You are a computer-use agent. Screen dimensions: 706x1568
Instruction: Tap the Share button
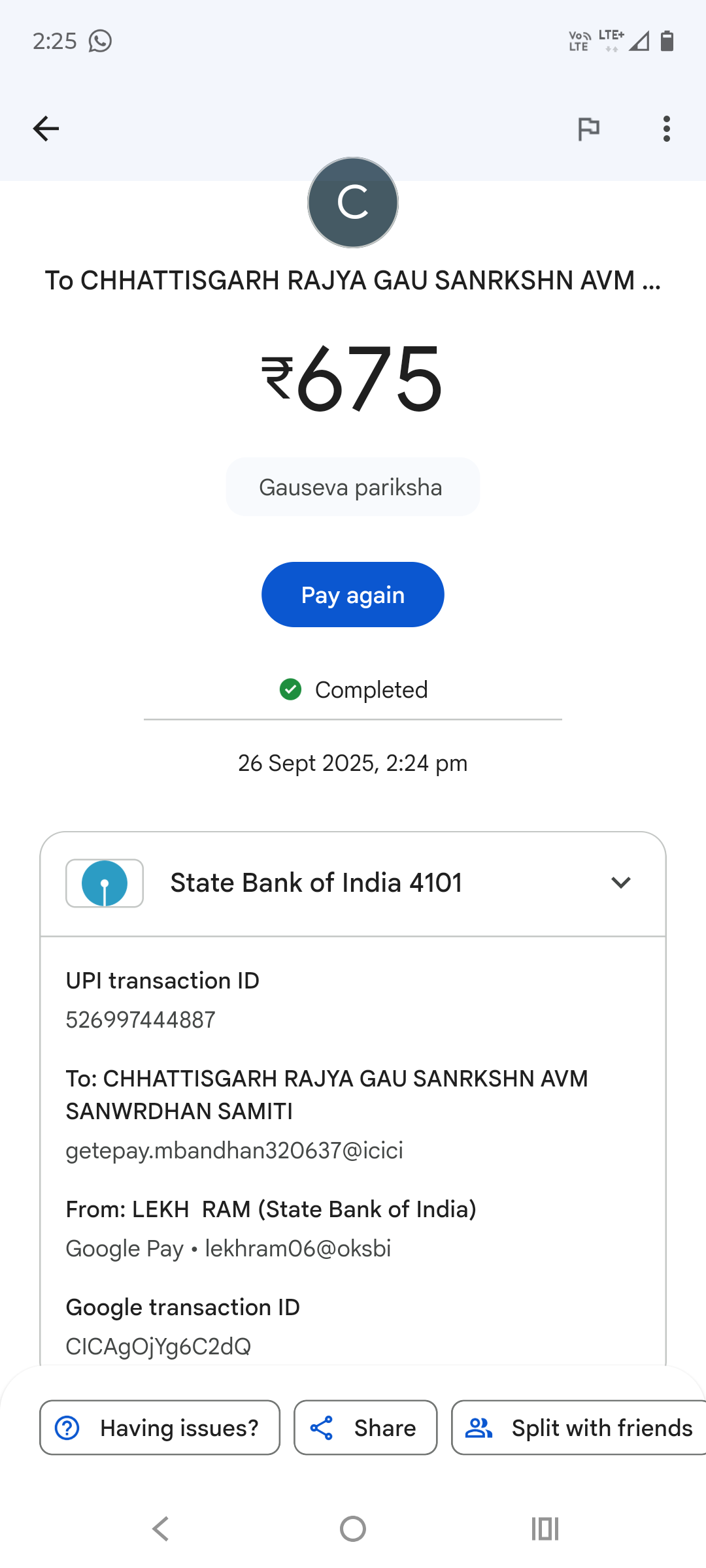[365, 1428]
